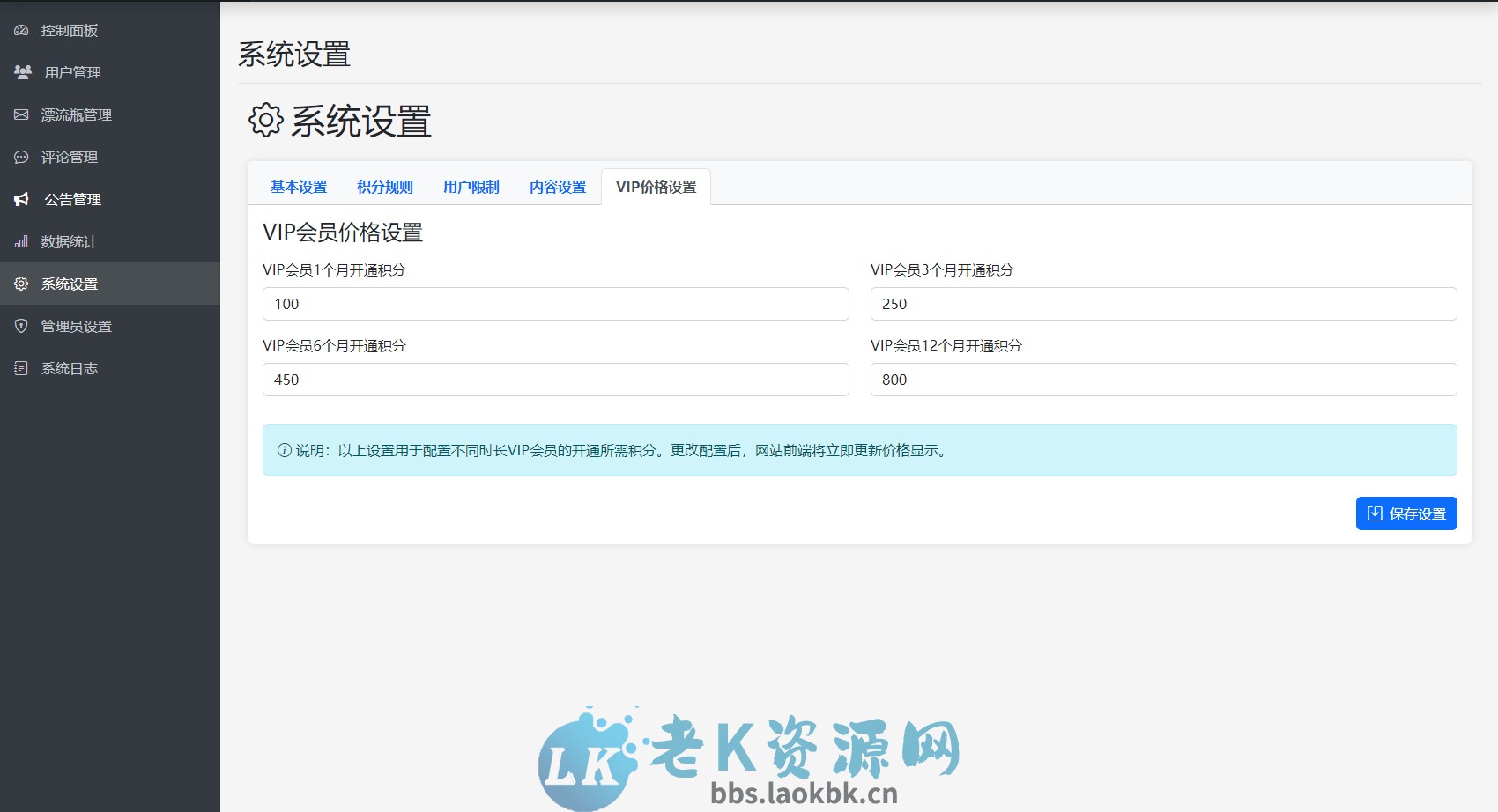This screenshot has width=1498, height=812.
Task: Click the 保存设置 save button
Action: tap(1405, 513)
